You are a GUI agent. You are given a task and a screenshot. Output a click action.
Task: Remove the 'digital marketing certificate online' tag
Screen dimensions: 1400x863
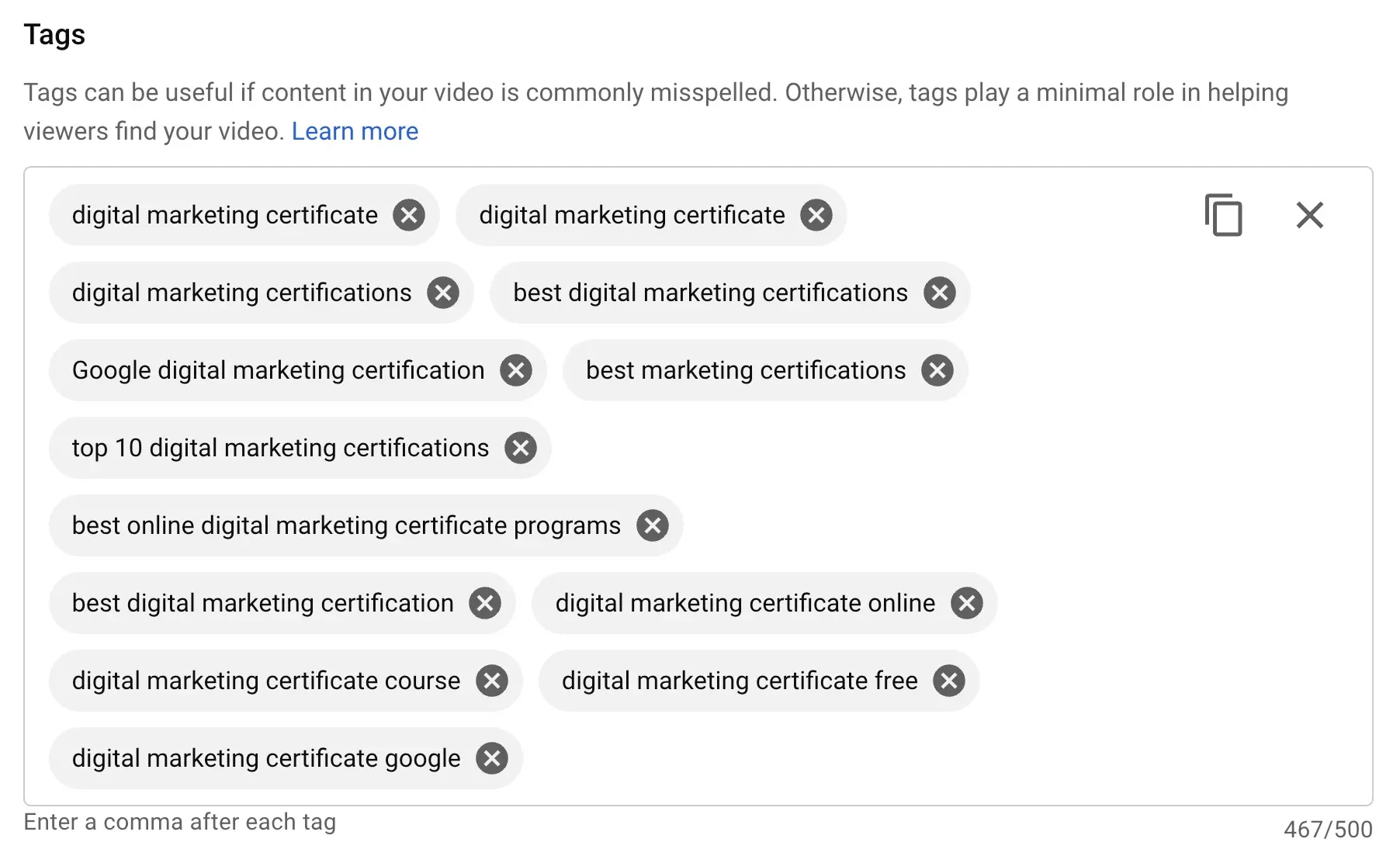tap(967, 603)
